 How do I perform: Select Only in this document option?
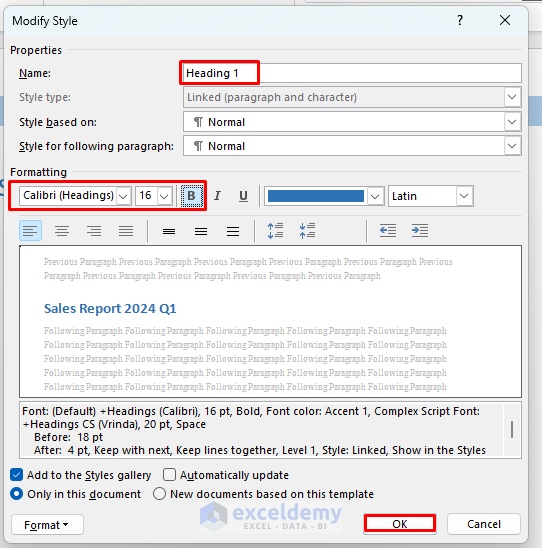point(16,494)
